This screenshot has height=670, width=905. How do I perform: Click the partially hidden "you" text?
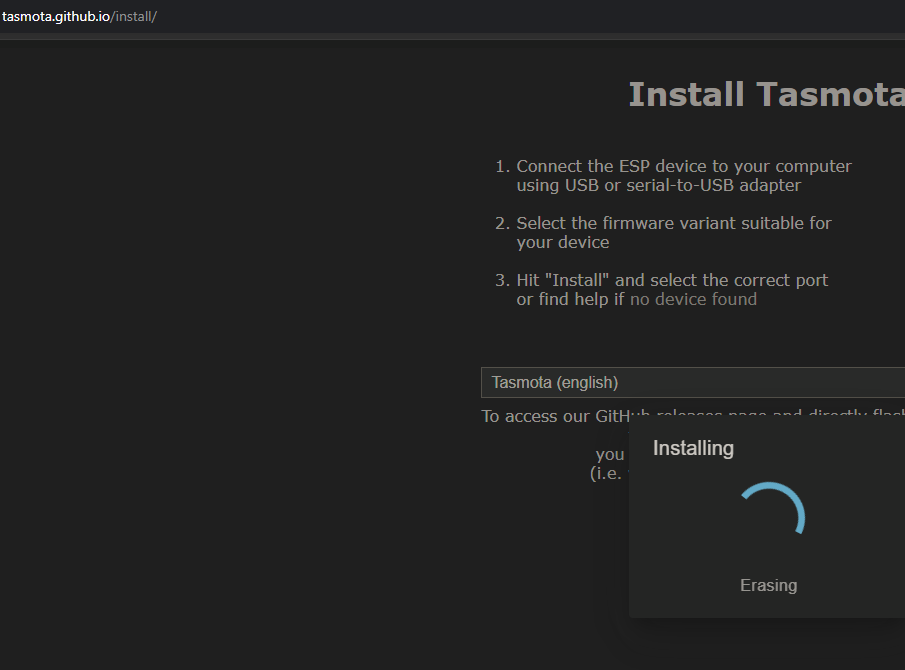point(609,454)
